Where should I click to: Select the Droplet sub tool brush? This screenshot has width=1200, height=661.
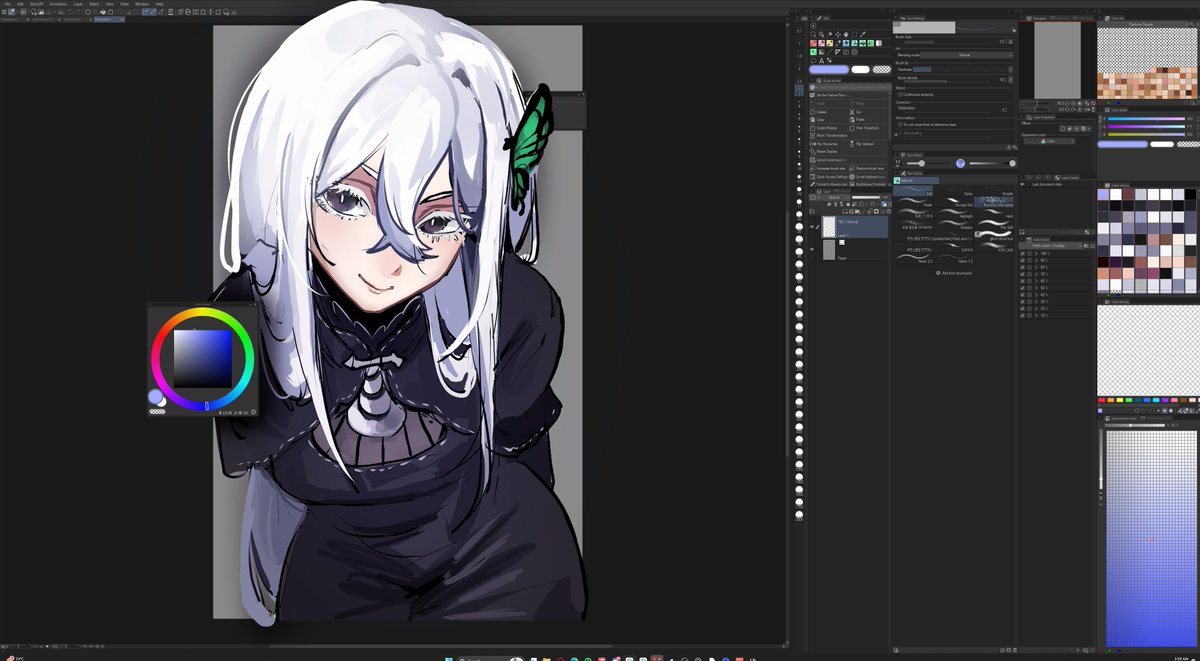pos(994,192)
